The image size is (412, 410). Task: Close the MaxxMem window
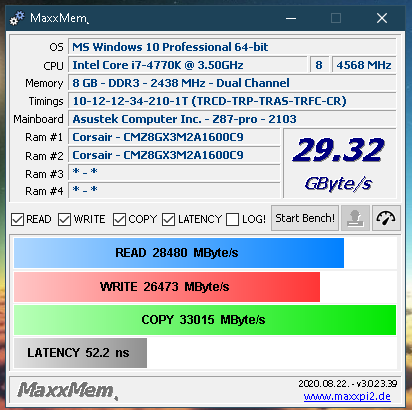pyautogui.click(x=382, y=18)
